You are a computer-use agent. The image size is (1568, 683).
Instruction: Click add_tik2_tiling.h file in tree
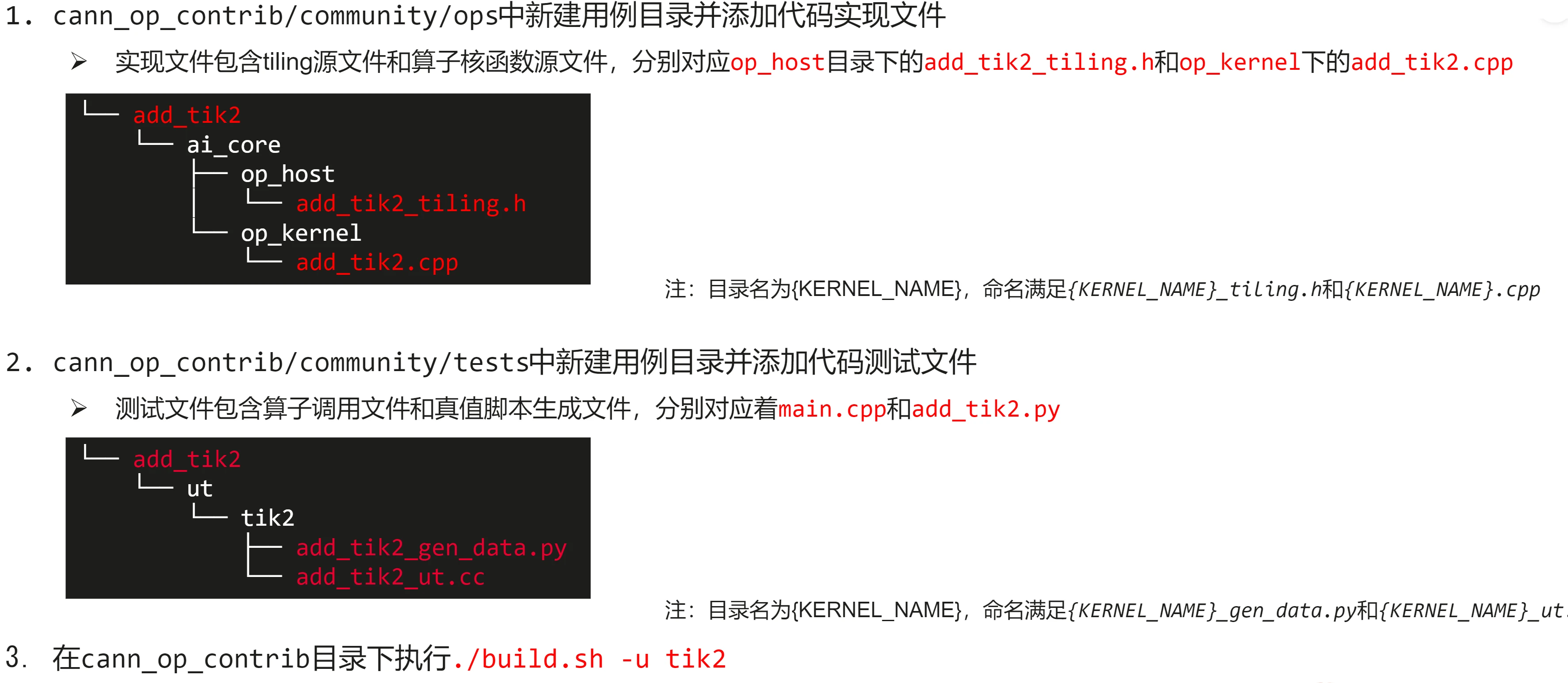pyautogui.click(x=411, y=204)
